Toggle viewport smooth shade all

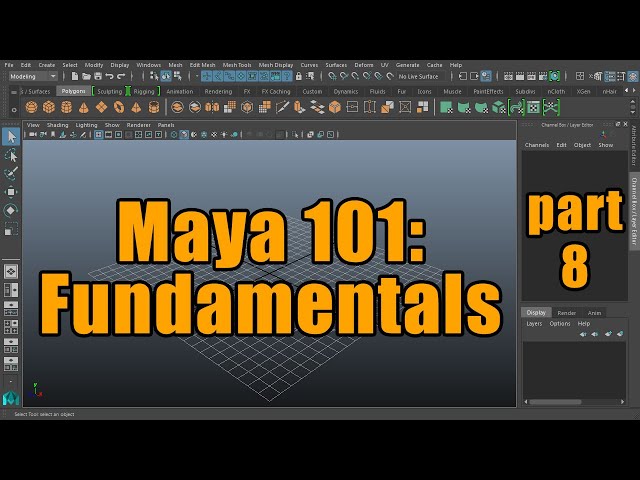(184, 134)
